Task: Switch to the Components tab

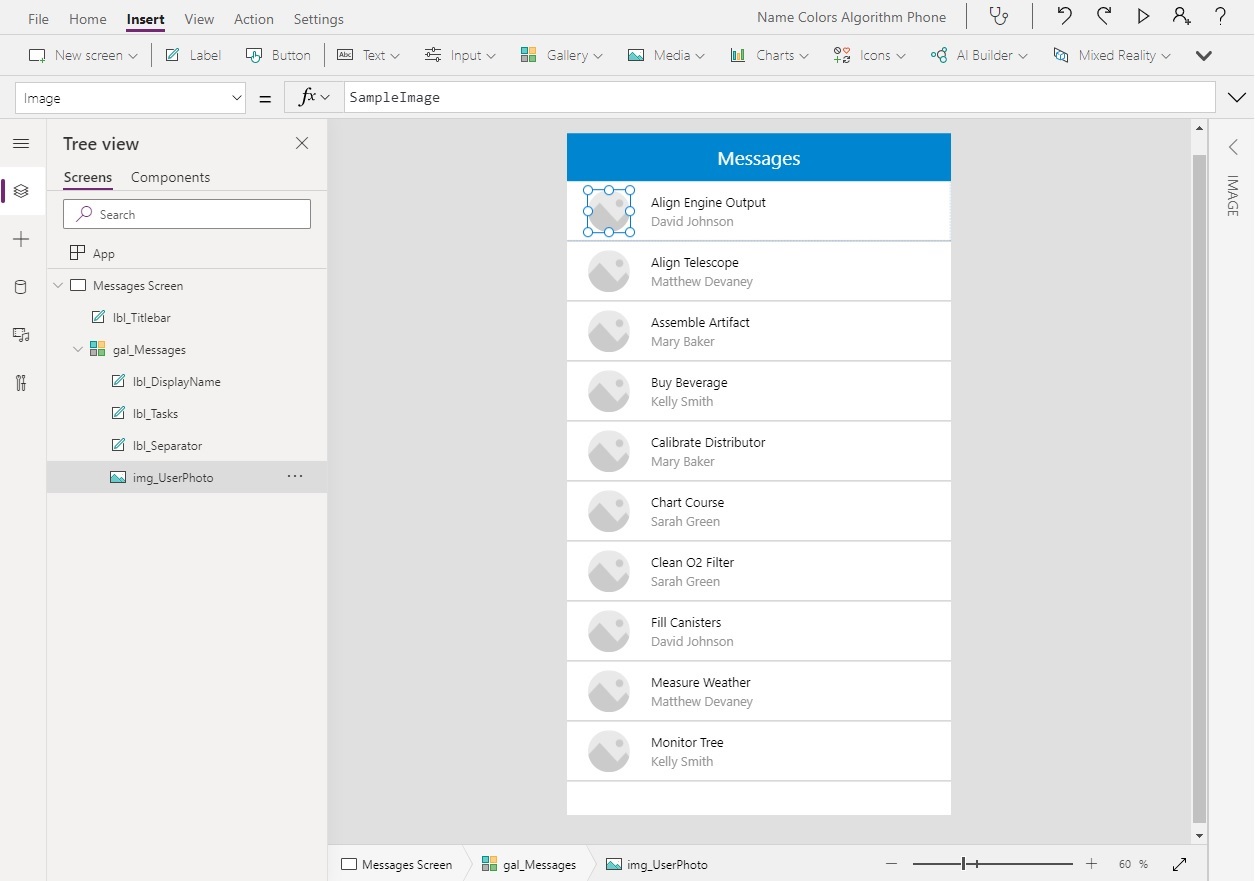Action: [x=170, y=177]
